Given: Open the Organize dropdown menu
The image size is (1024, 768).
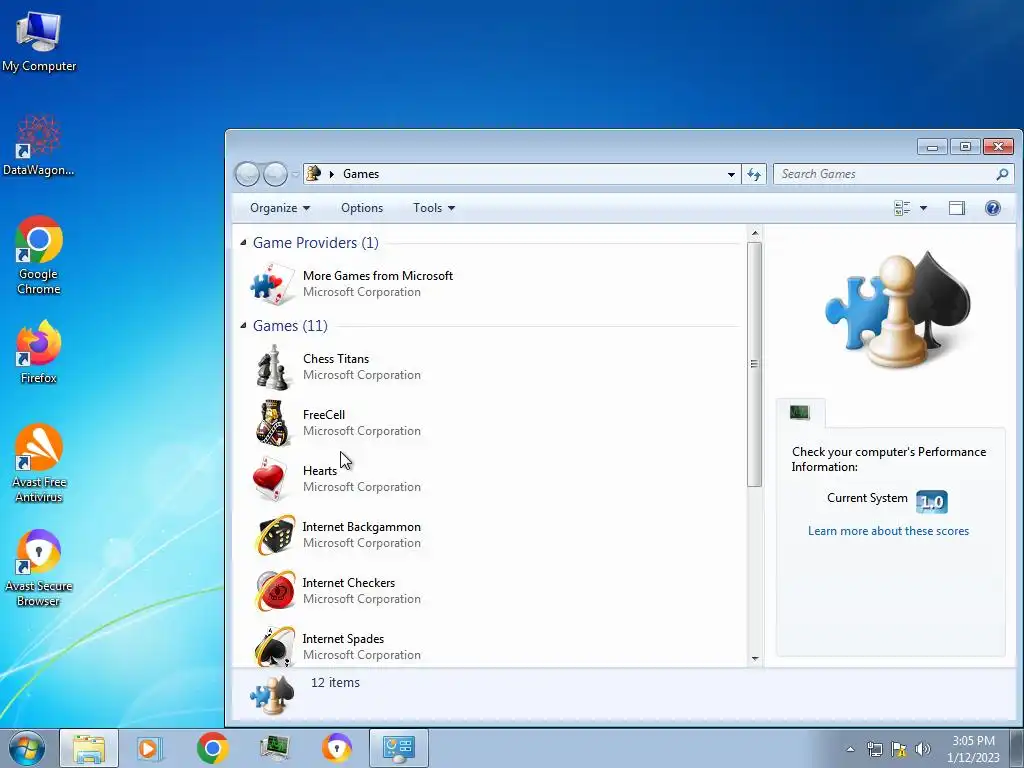Looking at the screenshot, I should (x=280, y=208).
